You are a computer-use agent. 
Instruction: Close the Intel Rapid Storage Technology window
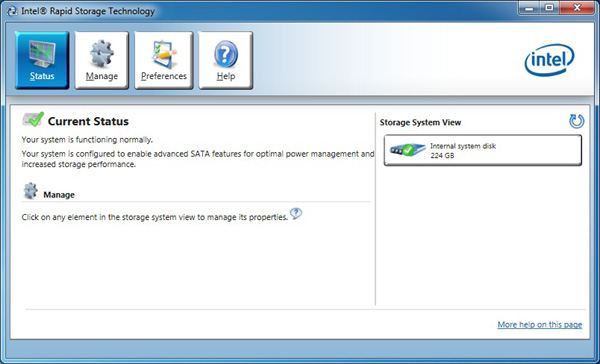[x=577, y=8]
